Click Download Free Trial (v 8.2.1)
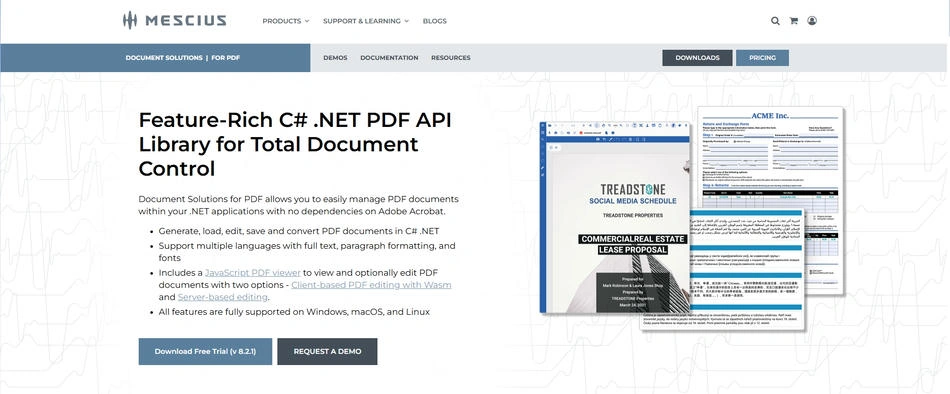The width and height of the screenshot is (950, 394). [205, 352]
